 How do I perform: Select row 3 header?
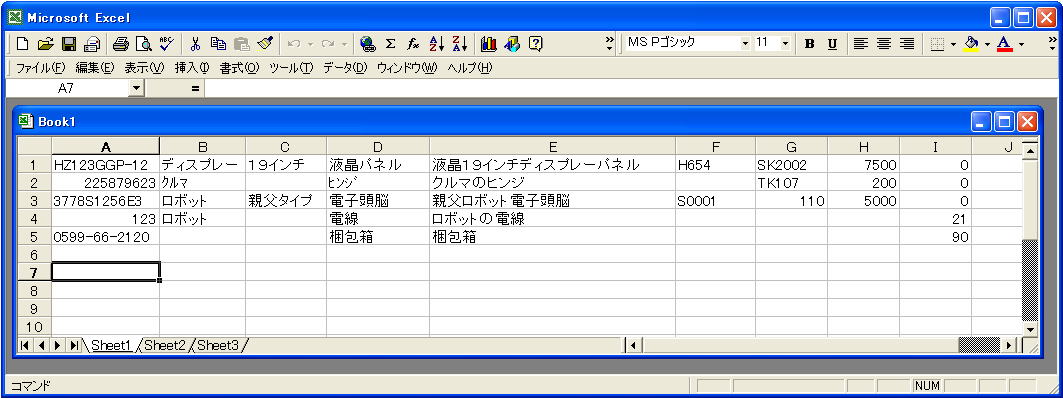click(x=33, y=201)
